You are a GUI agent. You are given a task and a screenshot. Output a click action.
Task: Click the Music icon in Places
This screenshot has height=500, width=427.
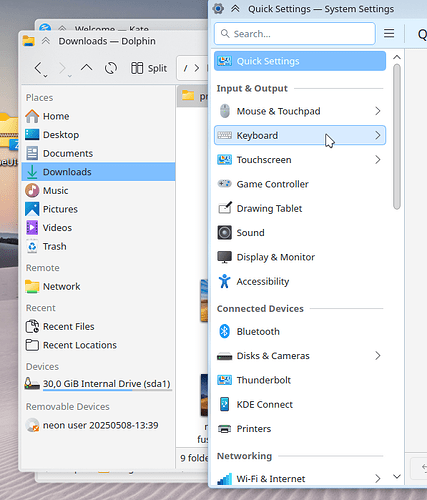[x=32, y=190]
